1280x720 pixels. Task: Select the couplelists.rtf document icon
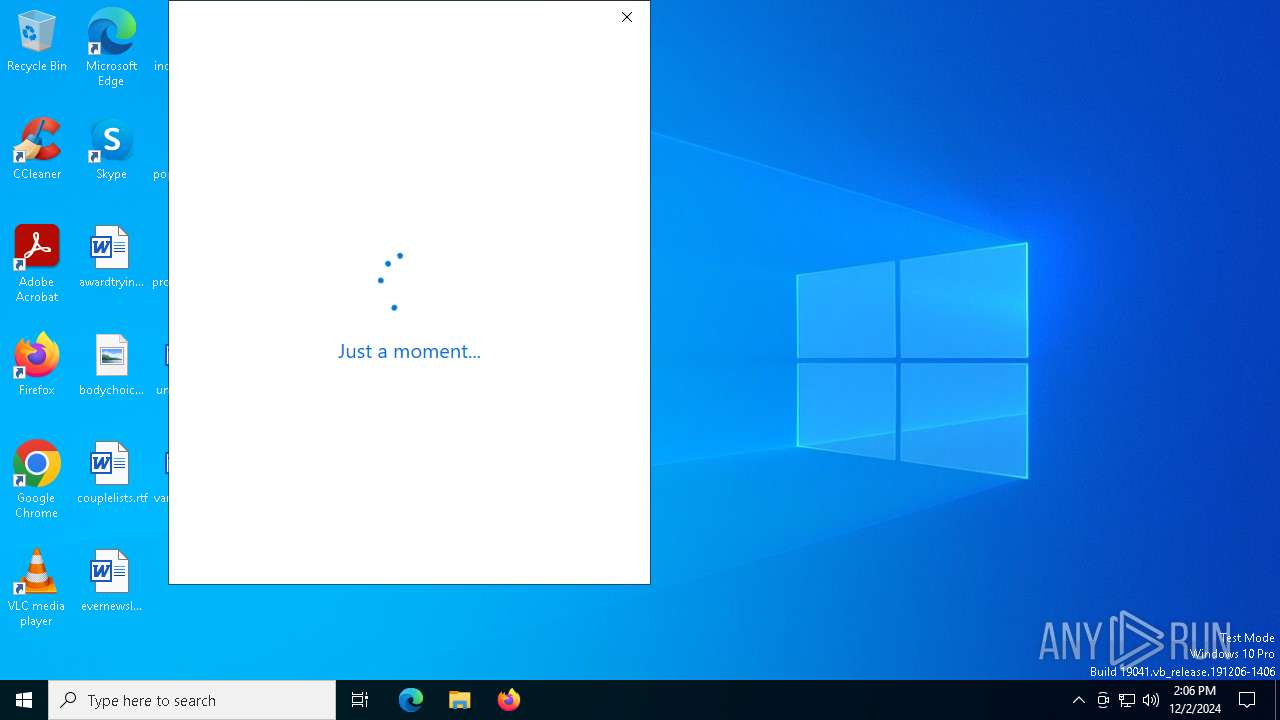click(x=111, y=473)
